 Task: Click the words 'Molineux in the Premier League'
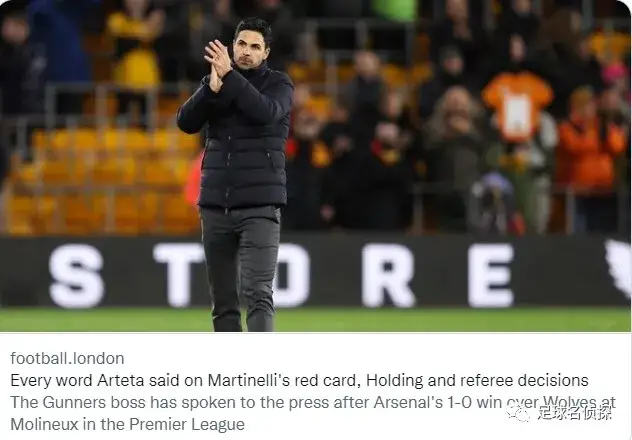pos(127,424)
